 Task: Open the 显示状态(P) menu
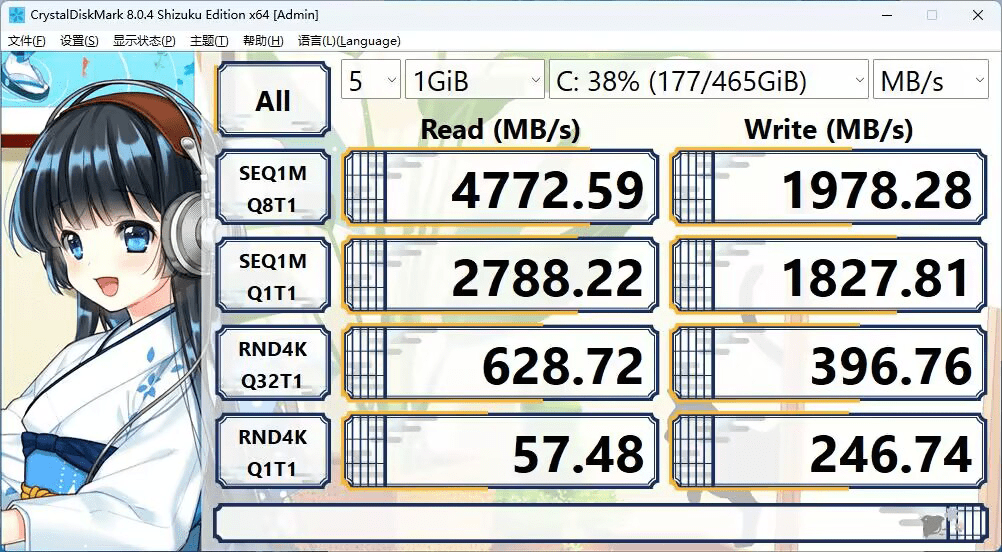[x=144, y=41]
